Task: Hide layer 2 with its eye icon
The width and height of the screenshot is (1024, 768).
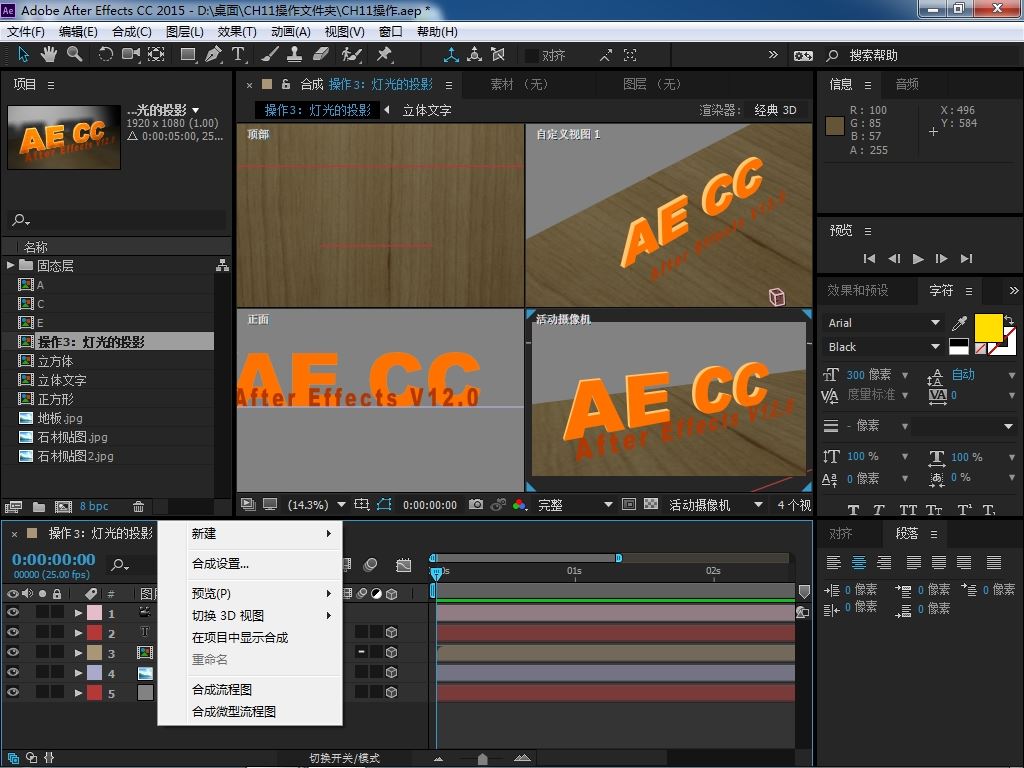Action: click(x=12, y=632)
